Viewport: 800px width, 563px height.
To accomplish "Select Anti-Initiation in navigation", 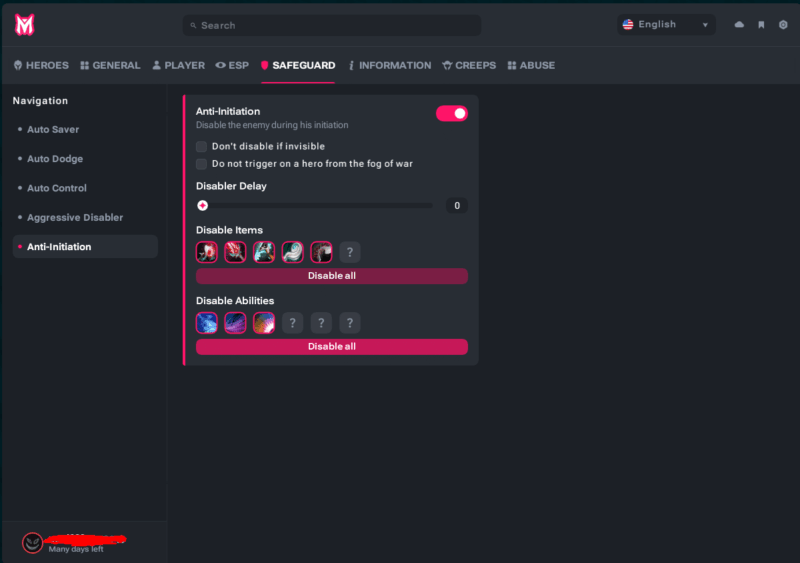I will click(x=85, y=247).
